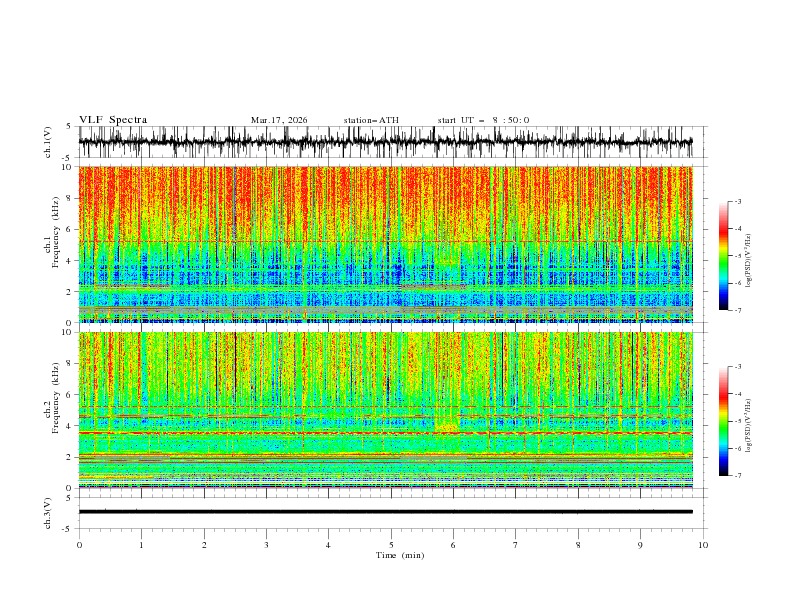Click the time axis tick label '5'
This screenshot has width=792, height=612.
click(391, 545)
